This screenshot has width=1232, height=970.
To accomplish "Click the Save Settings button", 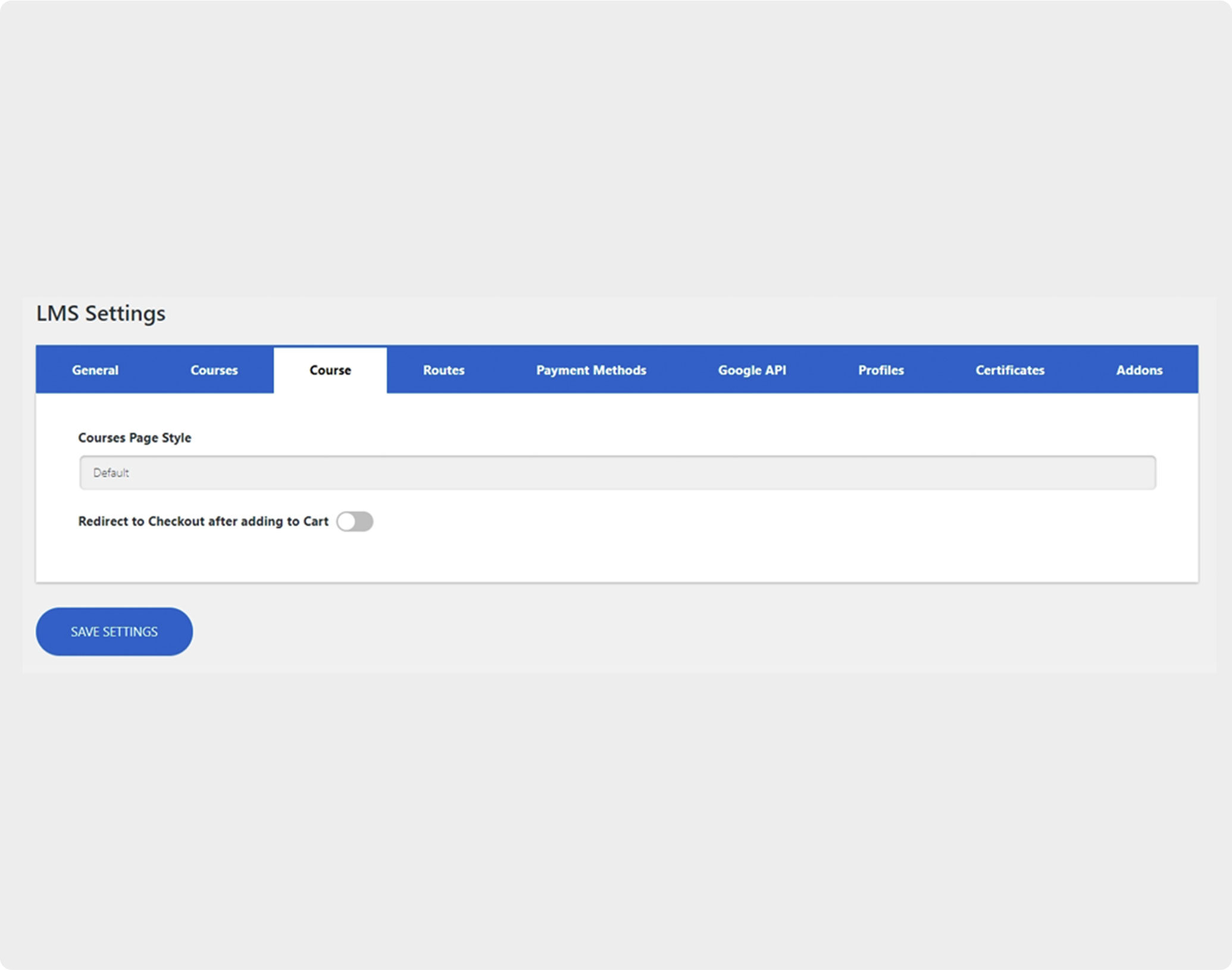I will 114,632.
